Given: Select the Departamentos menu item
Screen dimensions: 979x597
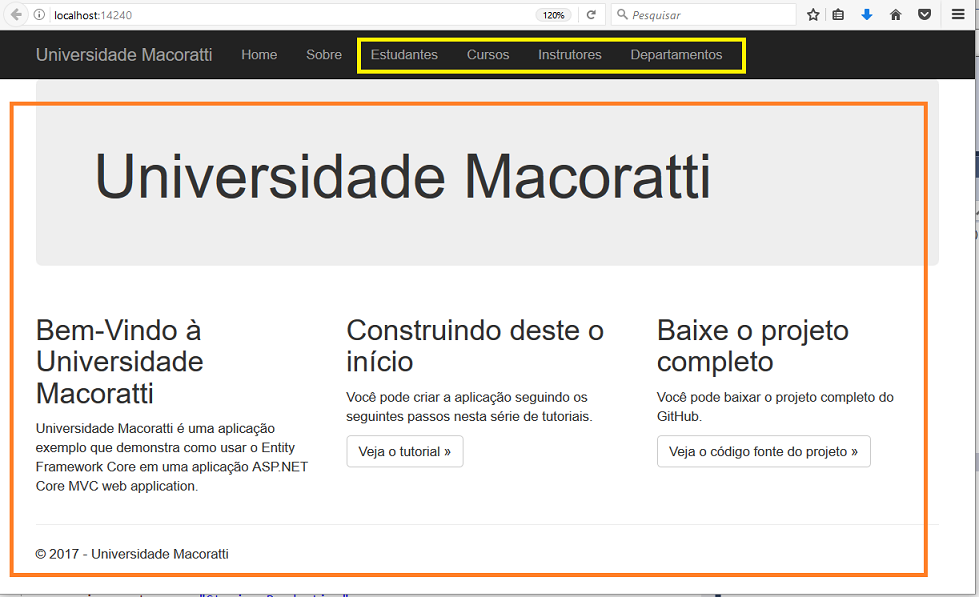Looking at the screenshot, I should coord(676,55).
